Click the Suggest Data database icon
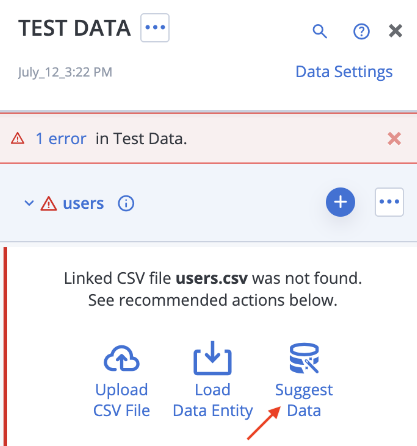Image resolution: width=417 pixels, height=446 pixels. point(304,358)
